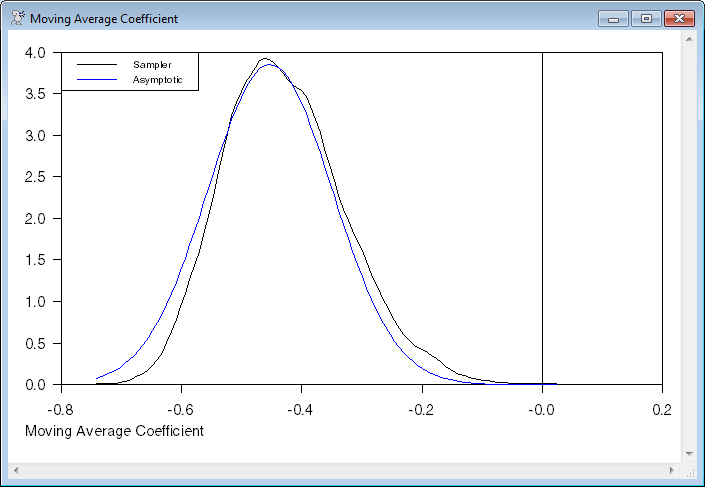Click the horizontal scrollbar right arrow
The image size is (705, 487).
click(672, 469)
